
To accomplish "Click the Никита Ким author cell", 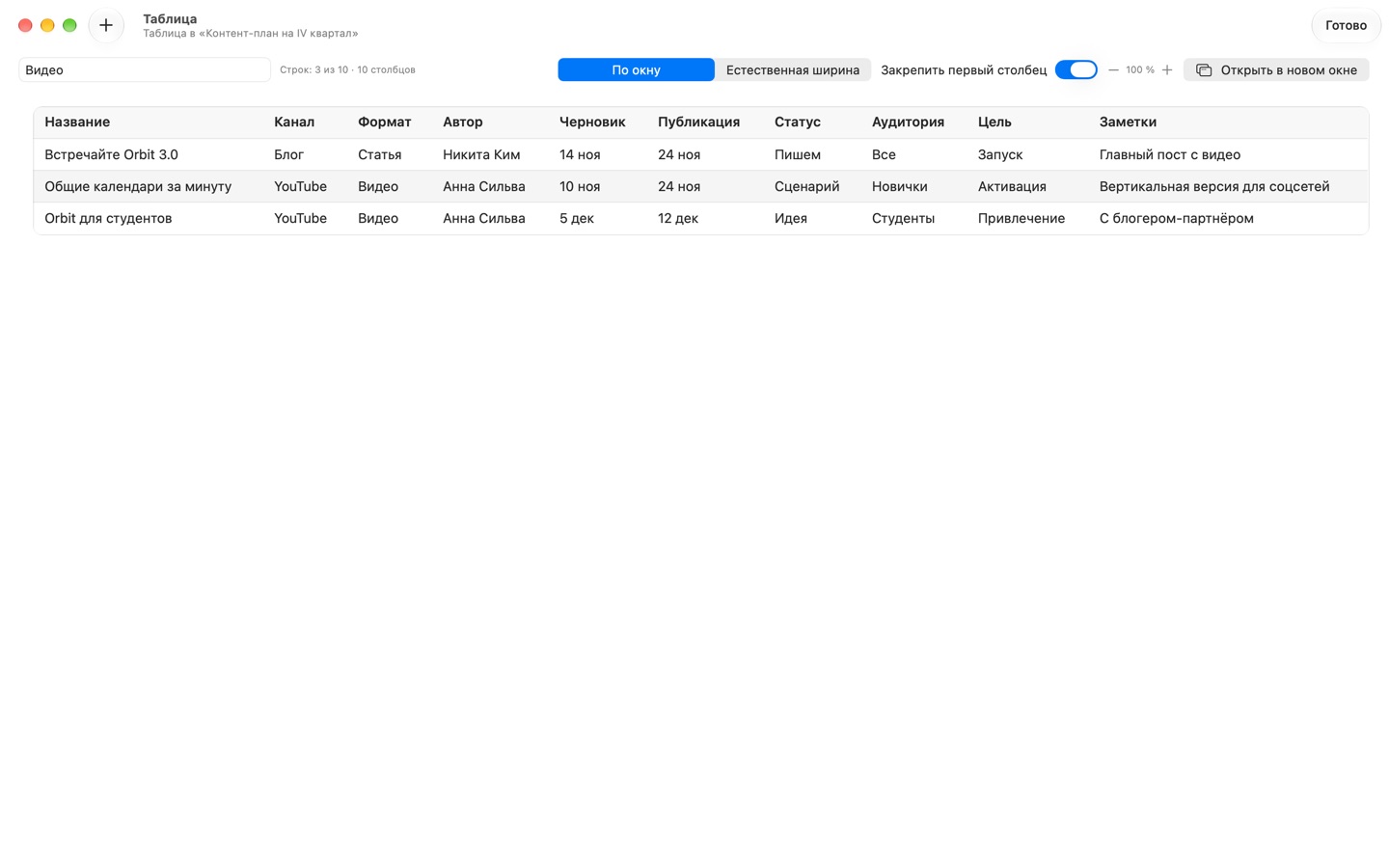I will (481, 154).
